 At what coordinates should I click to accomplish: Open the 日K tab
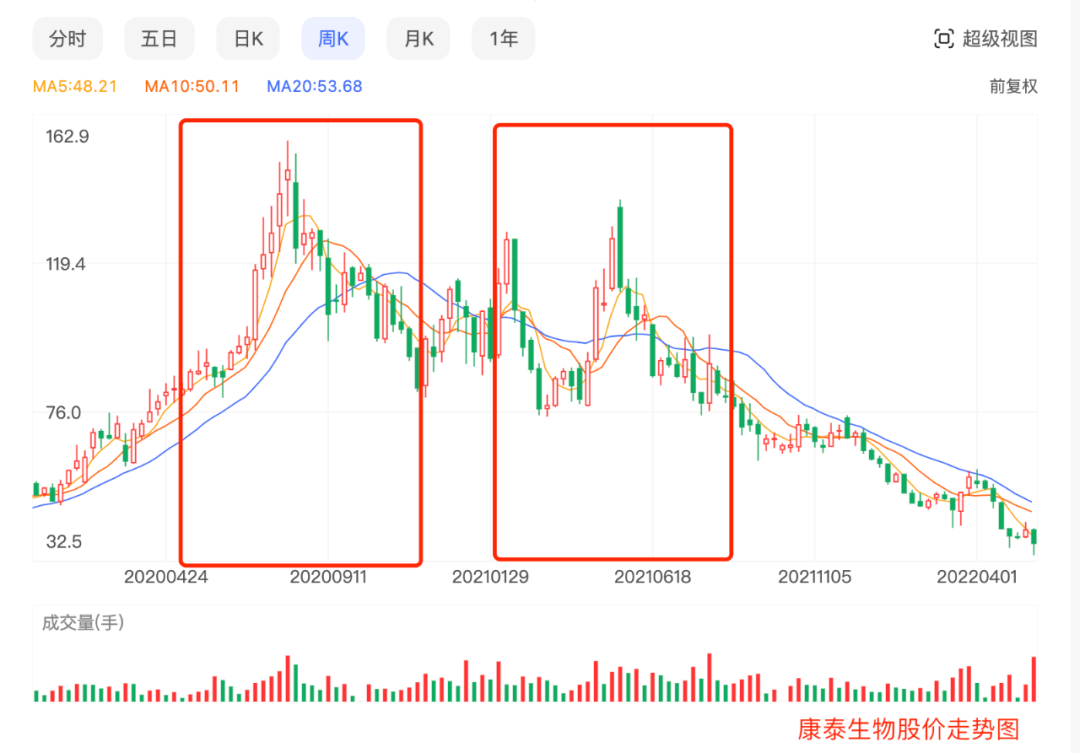248,39
